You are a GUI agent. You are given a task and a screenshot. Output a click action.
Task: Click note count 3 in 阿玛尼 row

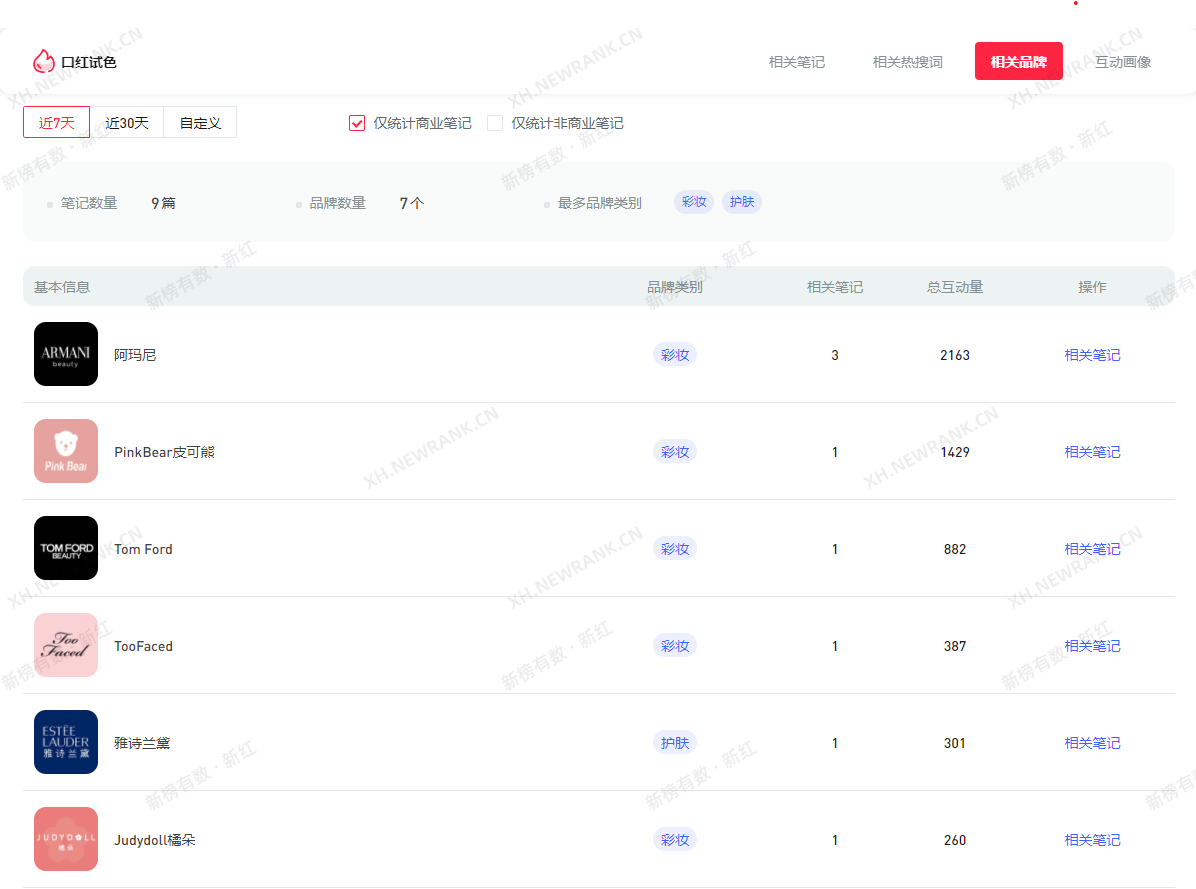pyautogui.click(x=834, y=355)
